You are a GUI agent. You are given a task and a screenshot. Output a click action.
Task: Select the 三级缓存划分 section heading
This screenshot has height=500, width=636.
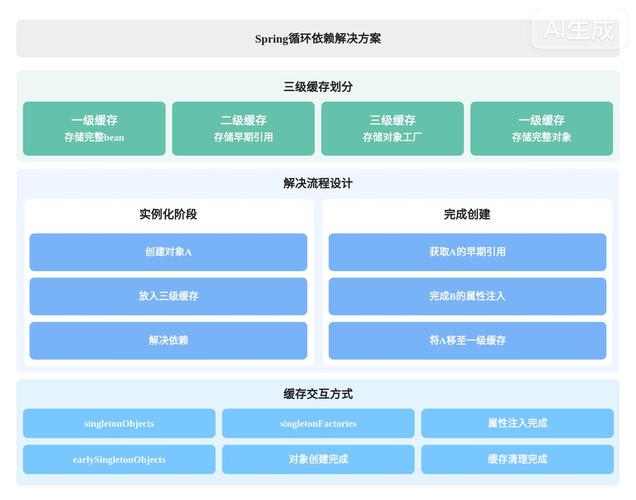click(x=318, y=87)
